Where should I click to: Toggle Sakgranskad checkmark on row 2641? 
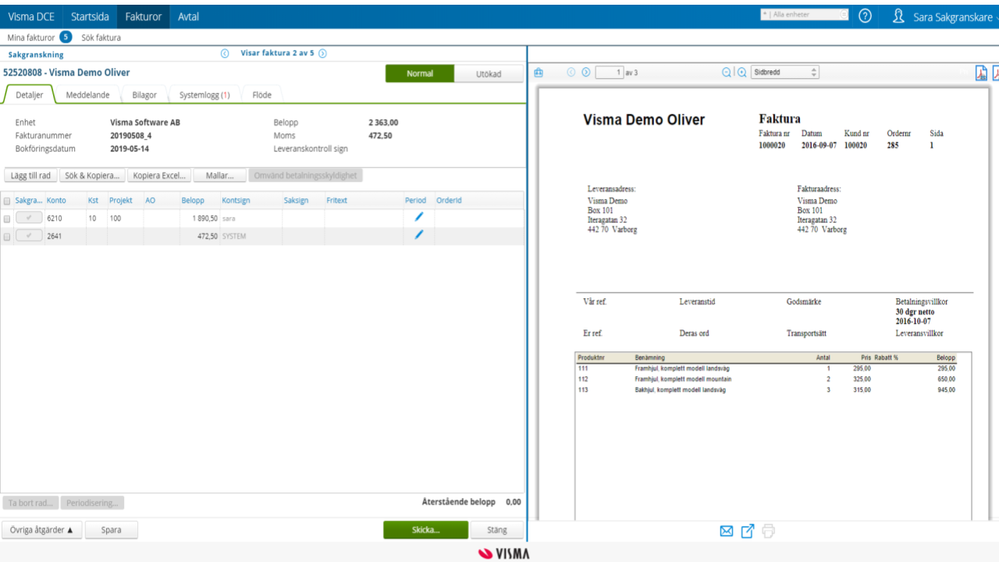(29, 236)
